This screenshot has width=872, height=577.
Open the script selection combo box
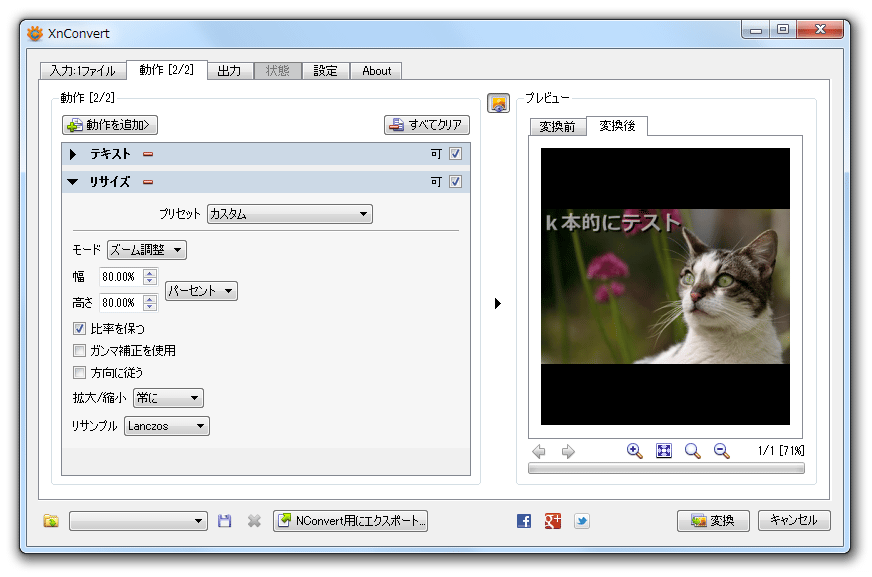pyautogui.click(x=138, y=521)
